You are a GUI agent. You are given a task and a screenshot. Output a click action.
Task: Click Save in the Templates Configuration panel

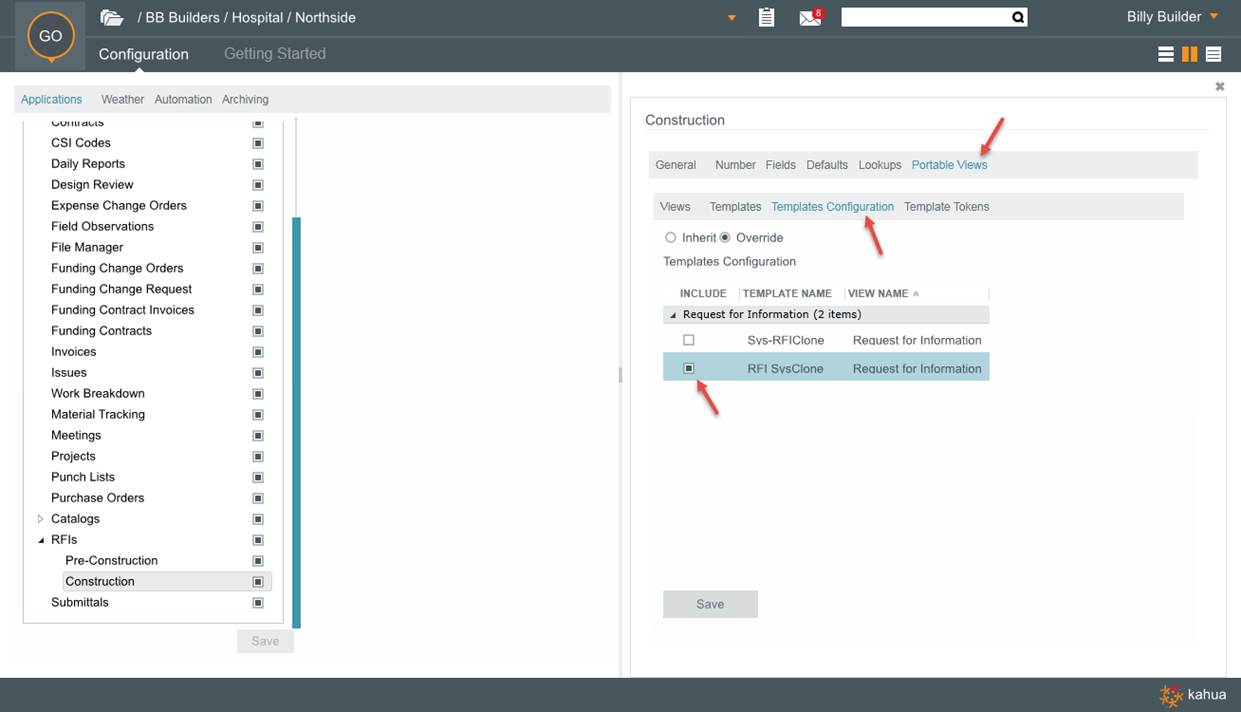point(710,604)
